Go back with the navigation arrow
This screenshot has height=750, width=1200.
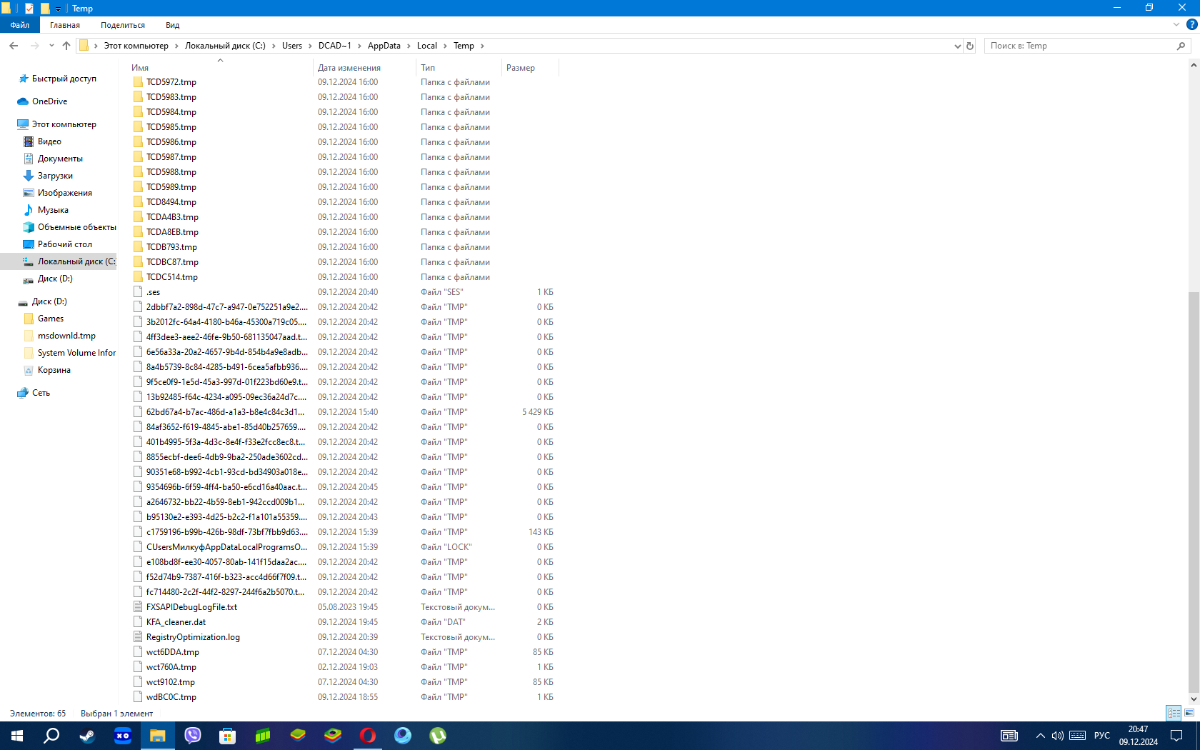pos(14,46)
